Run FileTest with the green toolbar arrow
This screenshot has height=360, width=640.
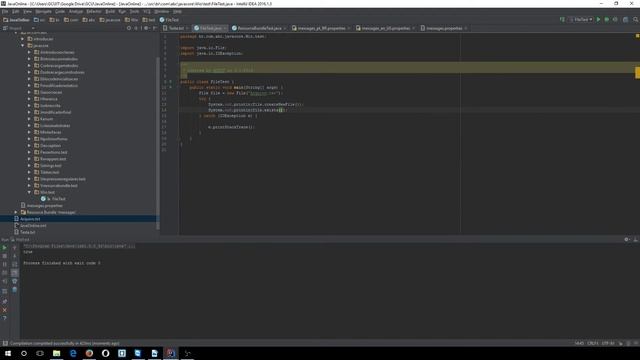pyautogui.click(x=598, y=20)
